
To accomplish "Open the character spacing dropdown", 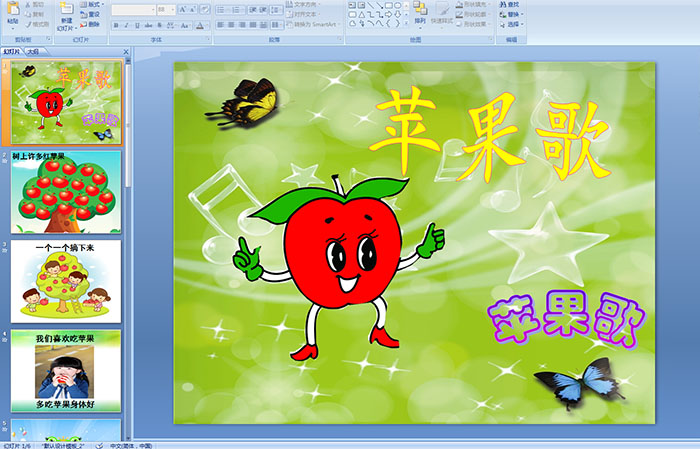I will click(x=171, y=25).
